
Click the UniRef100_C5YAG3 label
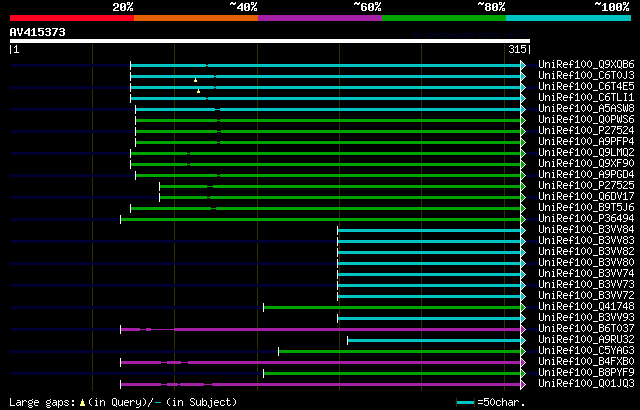coord(586,351)
